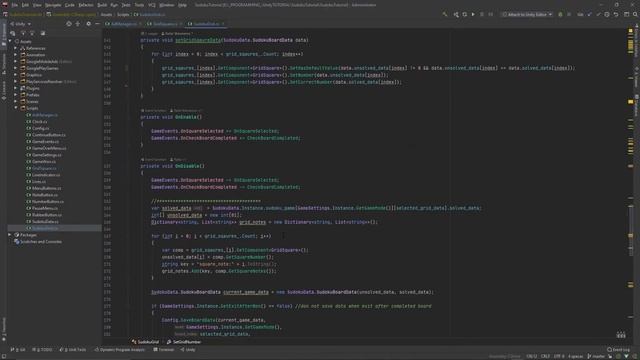Open the Build menu
The height and width of the screenshot is (360, 640).
(102, 5)
